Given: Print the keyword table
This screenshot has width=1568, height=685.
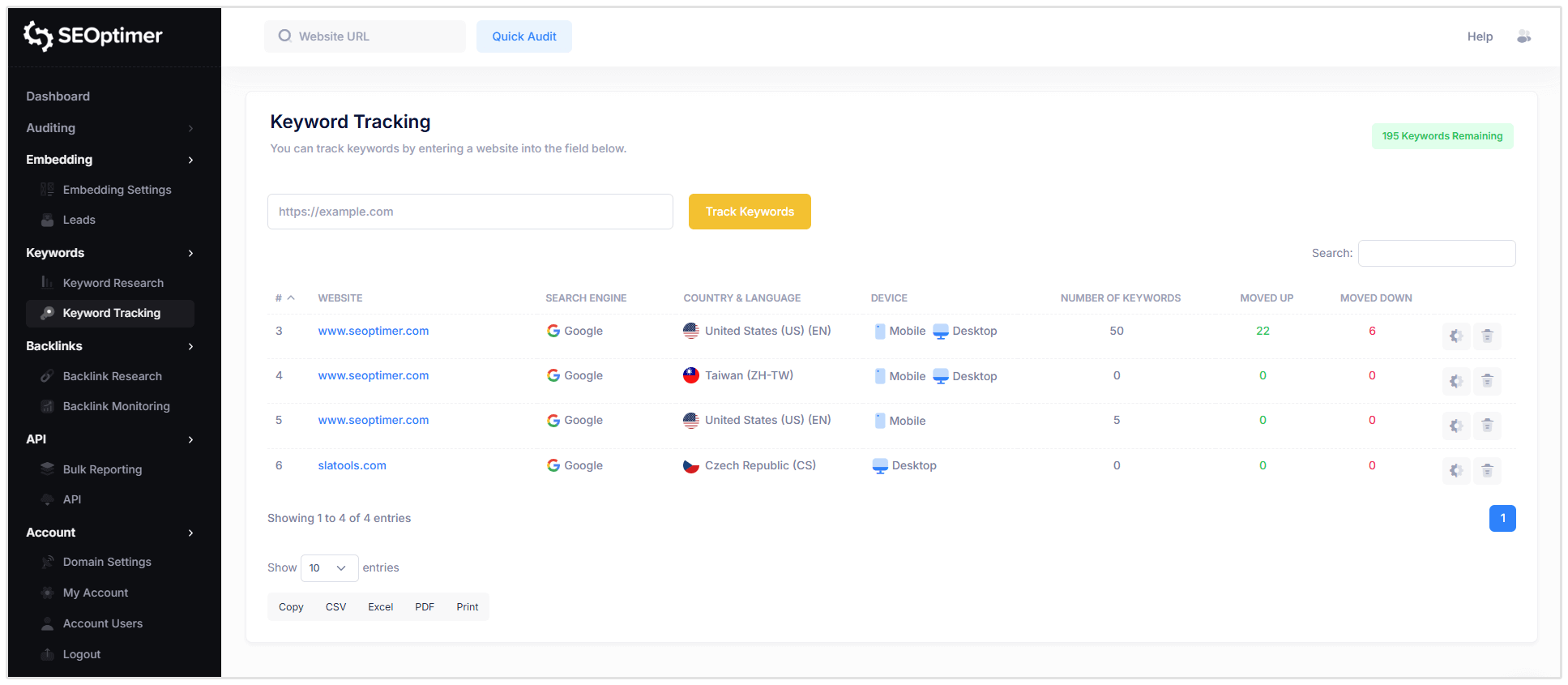Looking at the screenshot, I should (x=468, y=607).
